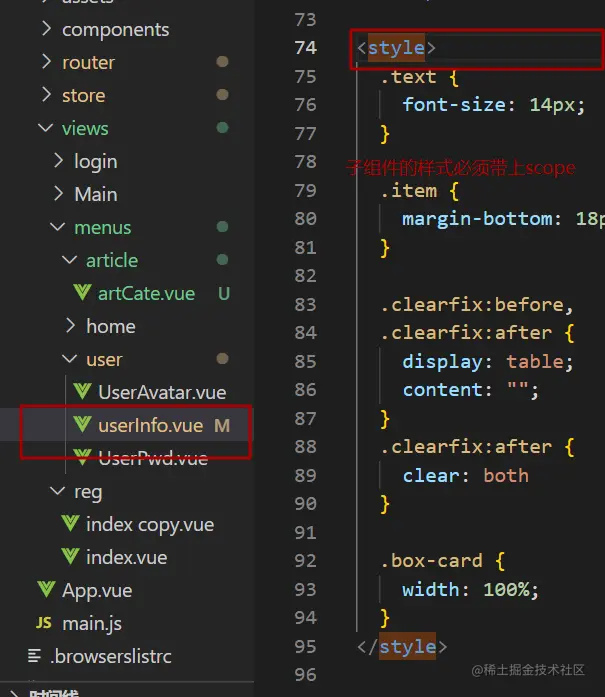Collapse the user folder chevron
The image size is (605, 697).
(x=69, y=359)
